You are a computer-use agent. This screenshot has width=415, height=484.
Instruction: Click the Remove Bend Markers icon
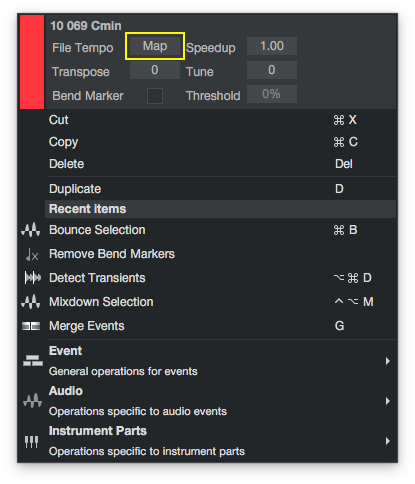pos(32,255)
